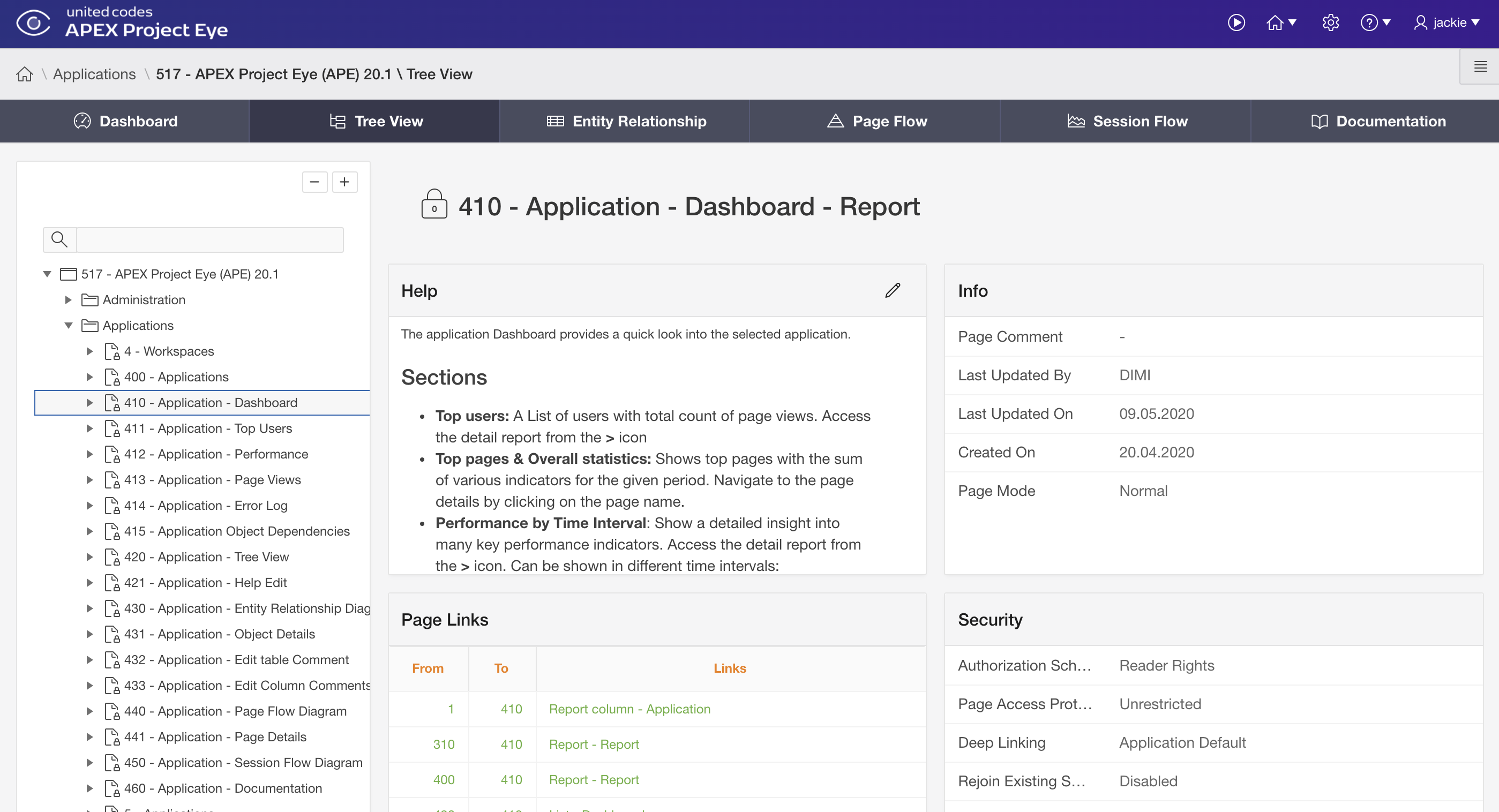Click page icon of 421 - Help Edit
1499x812 pixels.
pos(112,582)
